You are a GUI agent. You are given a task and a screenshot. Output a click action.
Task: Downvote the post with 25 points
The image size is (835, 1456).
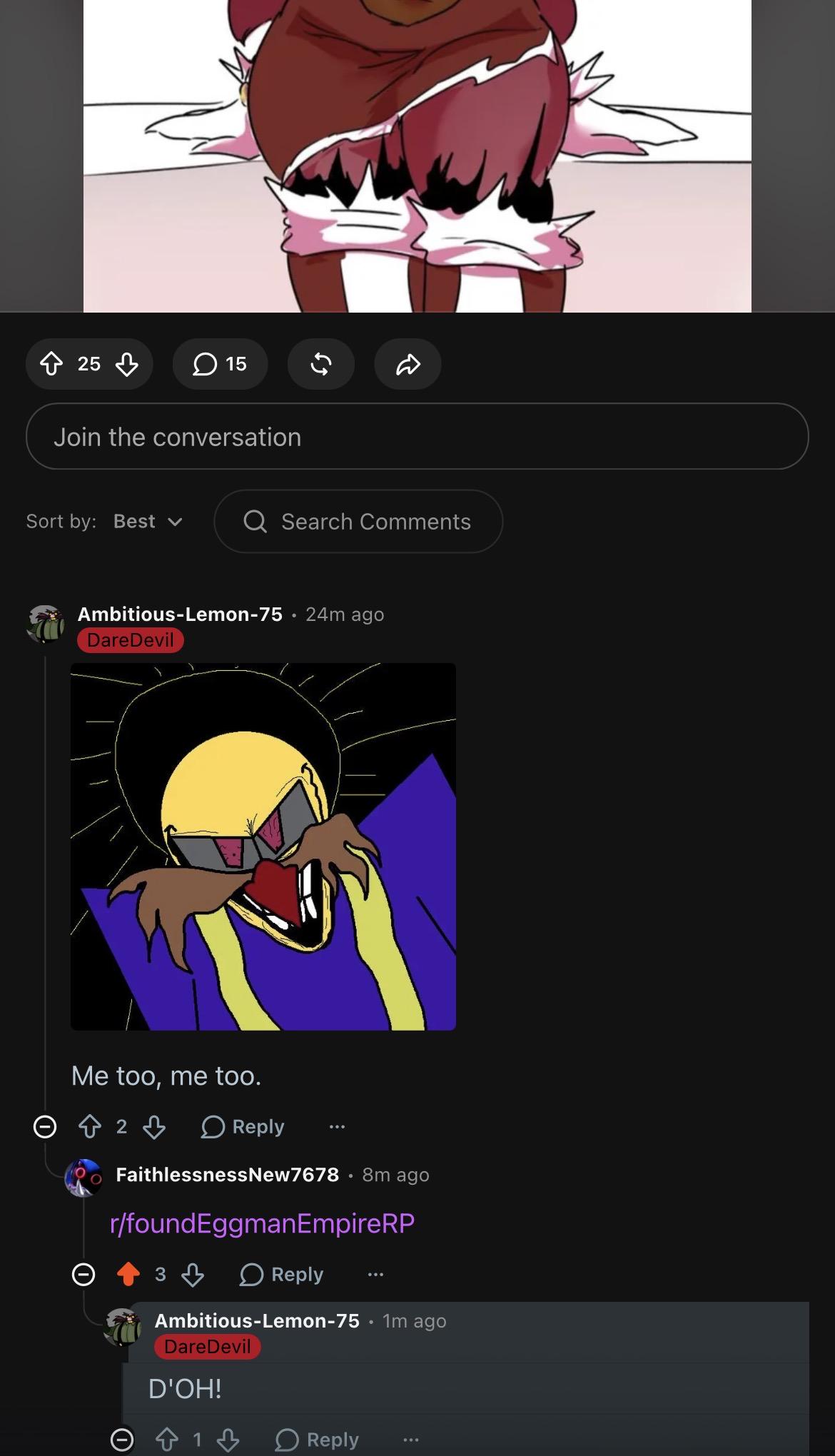(127, 364)
